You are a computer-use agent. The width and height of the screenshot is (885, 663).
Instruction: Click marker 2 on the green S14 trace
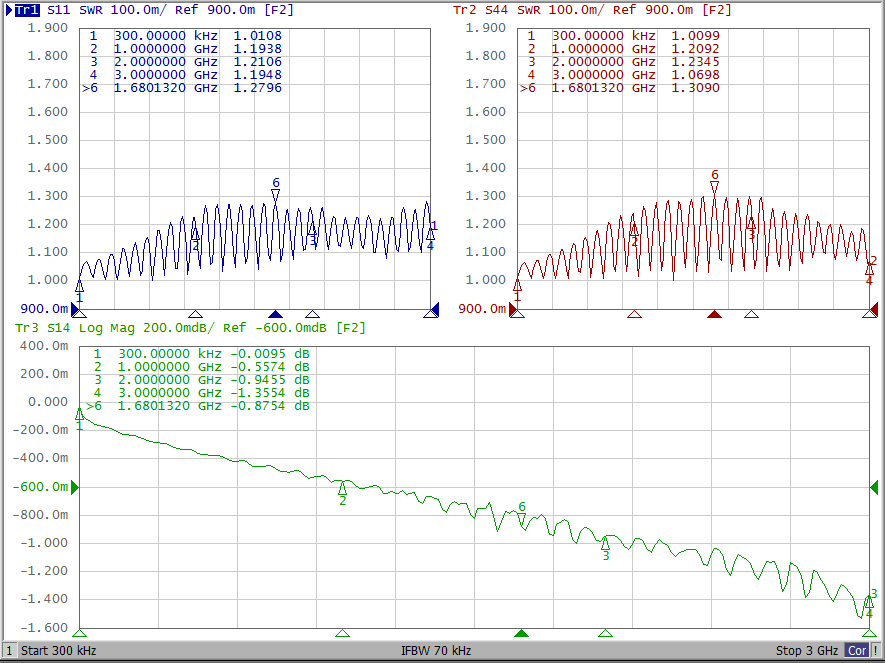(x=343, y=487)
